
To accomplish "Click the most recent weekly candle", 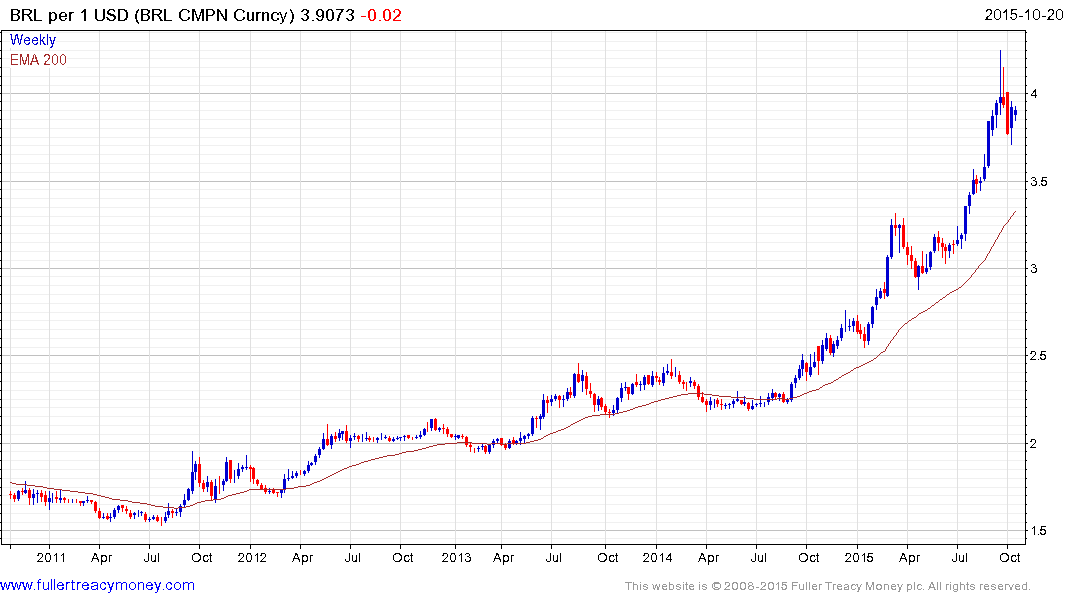I will coord(1015,113).
